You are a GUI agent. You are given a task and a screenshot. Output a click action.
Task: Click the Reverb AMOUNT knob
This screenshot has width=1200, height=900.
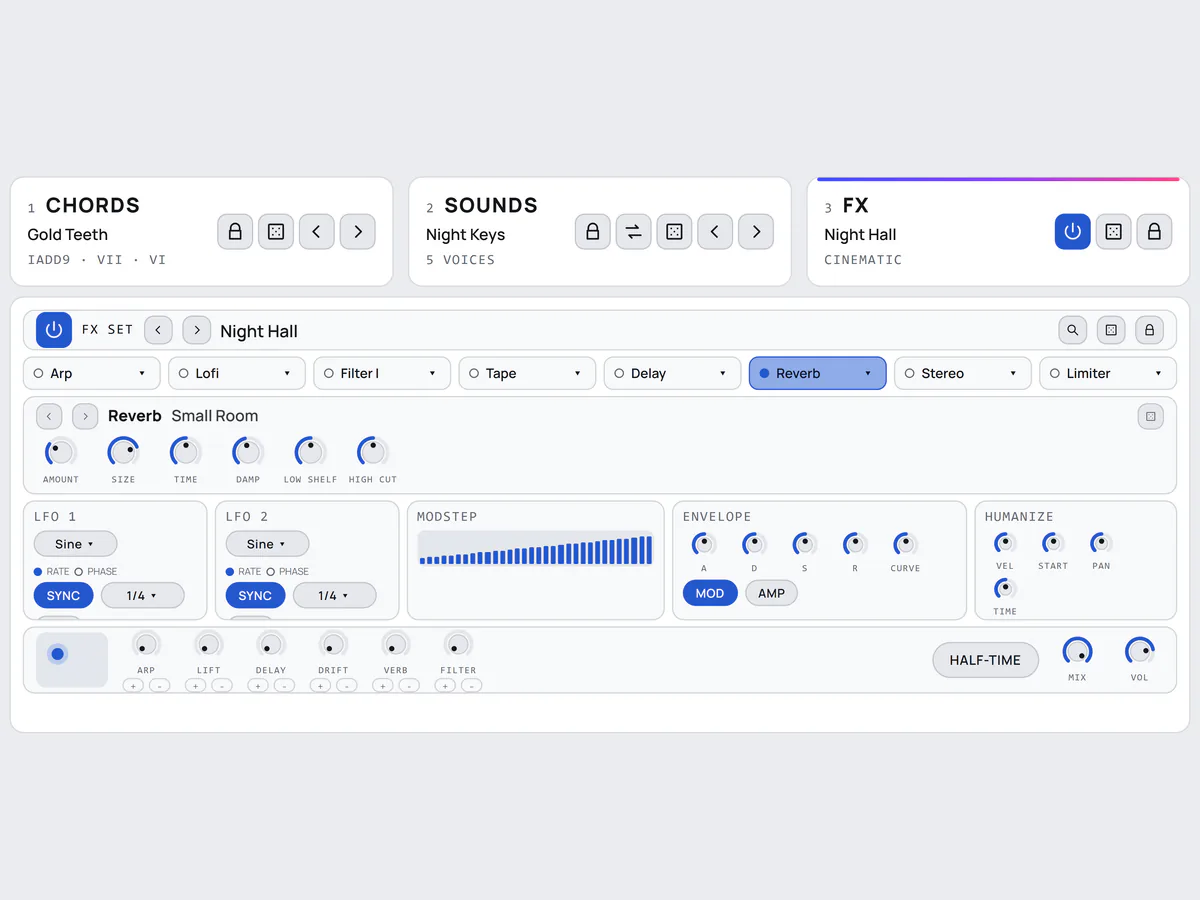pyautogui.click(x=60, y=452)
